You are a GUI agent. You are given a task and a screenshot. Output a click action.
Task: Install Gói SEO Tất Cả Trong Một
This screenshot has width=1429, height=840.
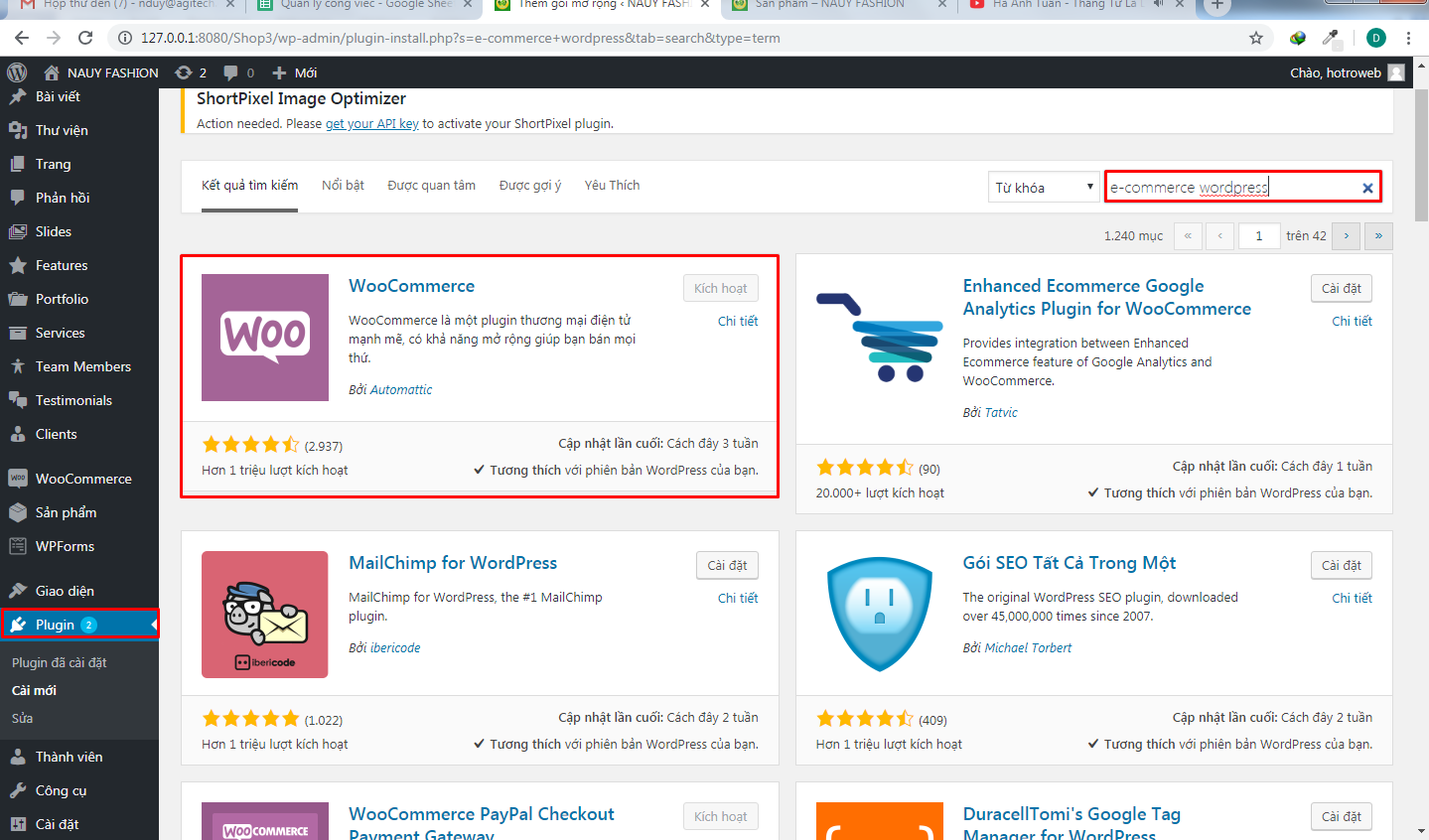click(x=1342, y=565)
